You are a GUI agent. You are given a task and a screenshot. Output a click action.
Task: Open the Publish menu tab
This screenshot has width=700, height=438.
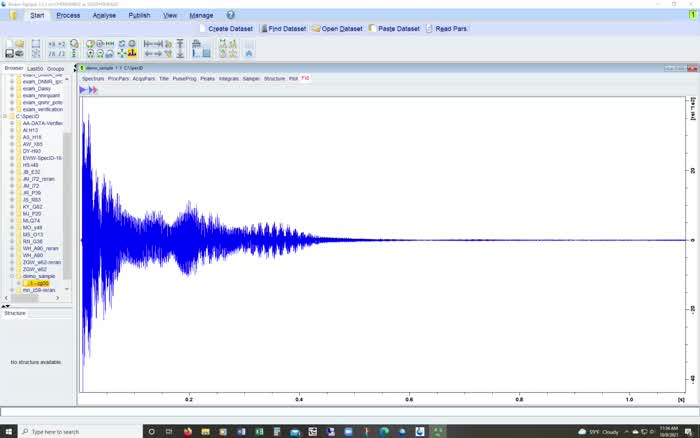coord(139,15)
